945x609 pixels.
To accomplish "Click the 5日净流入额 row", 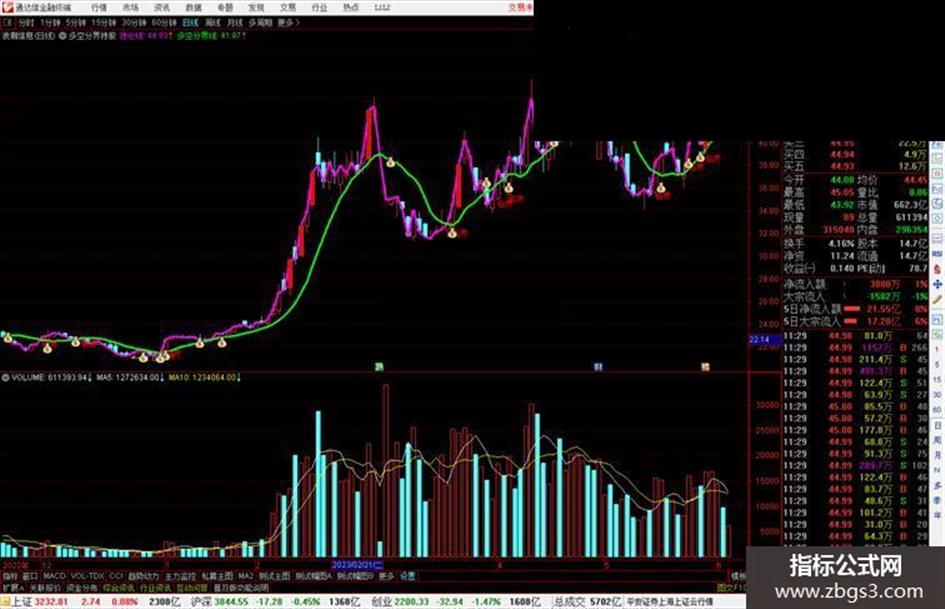I will [x=855, y=309].
